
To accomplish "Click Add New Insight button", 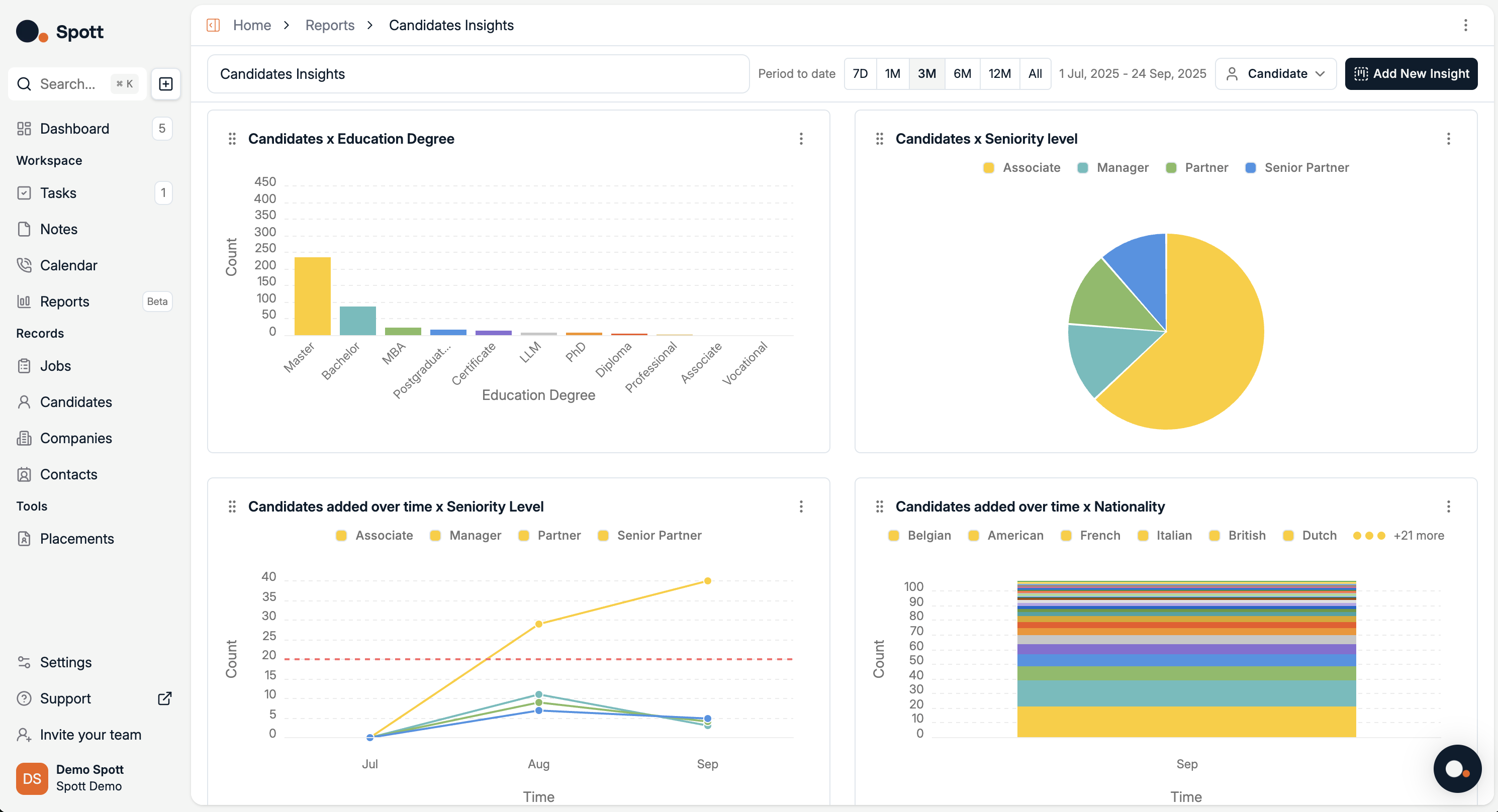I will tap(1411, 74).
